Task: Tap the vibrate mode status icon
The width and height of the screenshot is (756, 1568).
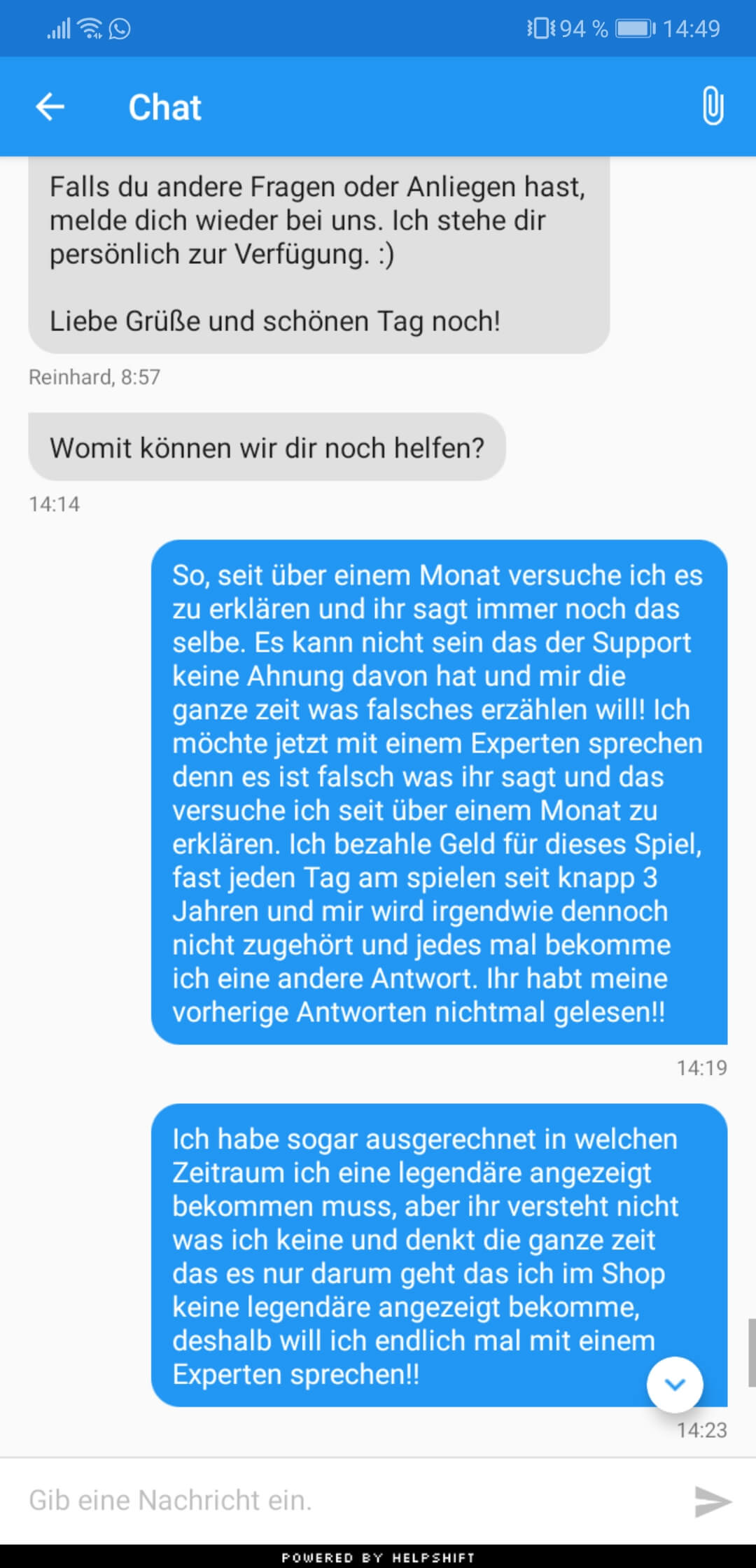Action: [541, 29]
